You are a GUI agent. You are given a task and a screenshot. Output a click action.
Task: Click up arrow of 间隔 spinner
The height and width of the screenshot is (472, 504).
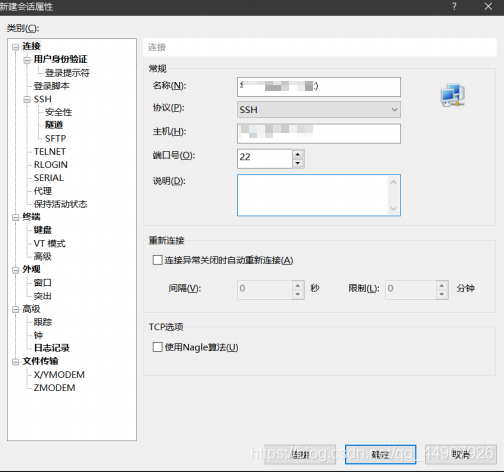298,285
